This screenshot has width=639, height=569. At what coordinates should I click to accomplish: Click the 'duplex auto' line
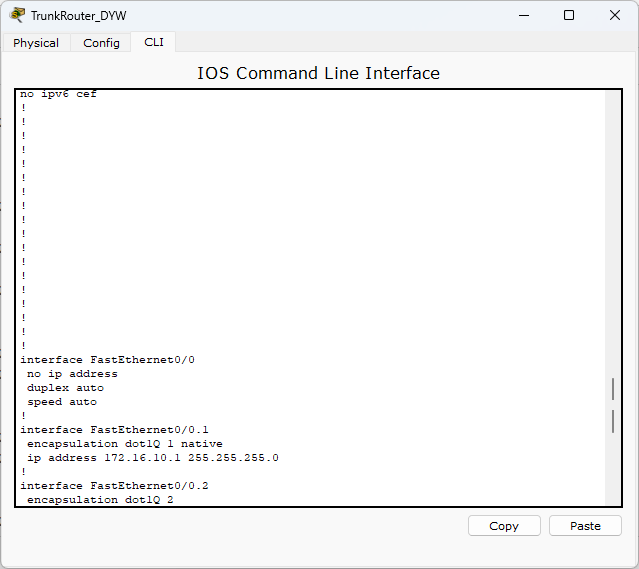pyautogui.click(x=65, y=388)
